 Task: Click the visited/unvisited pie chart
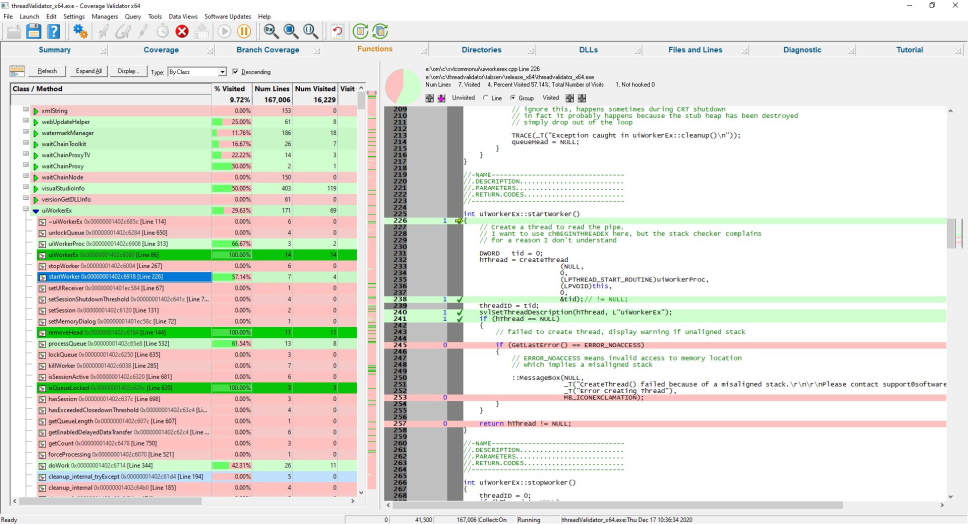(404, 85)
